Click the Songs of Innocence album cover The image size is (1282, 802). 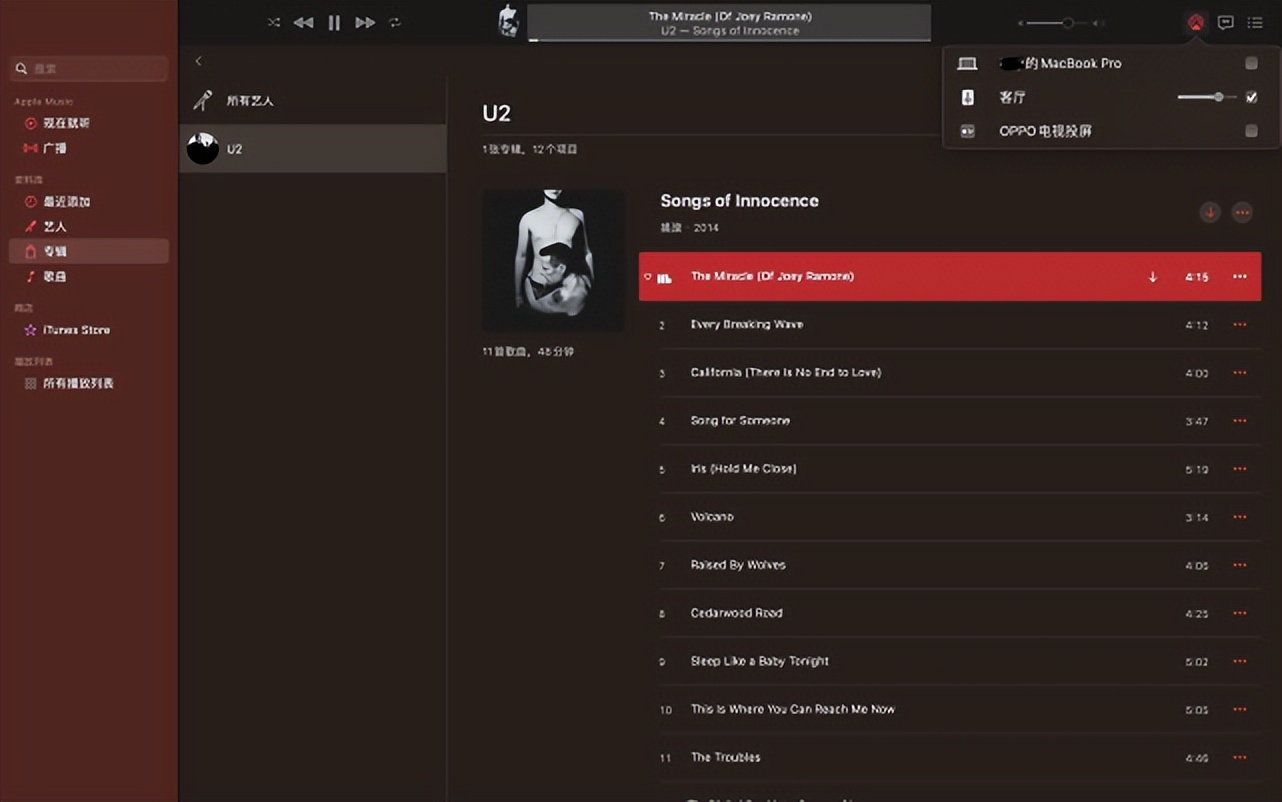554,260
